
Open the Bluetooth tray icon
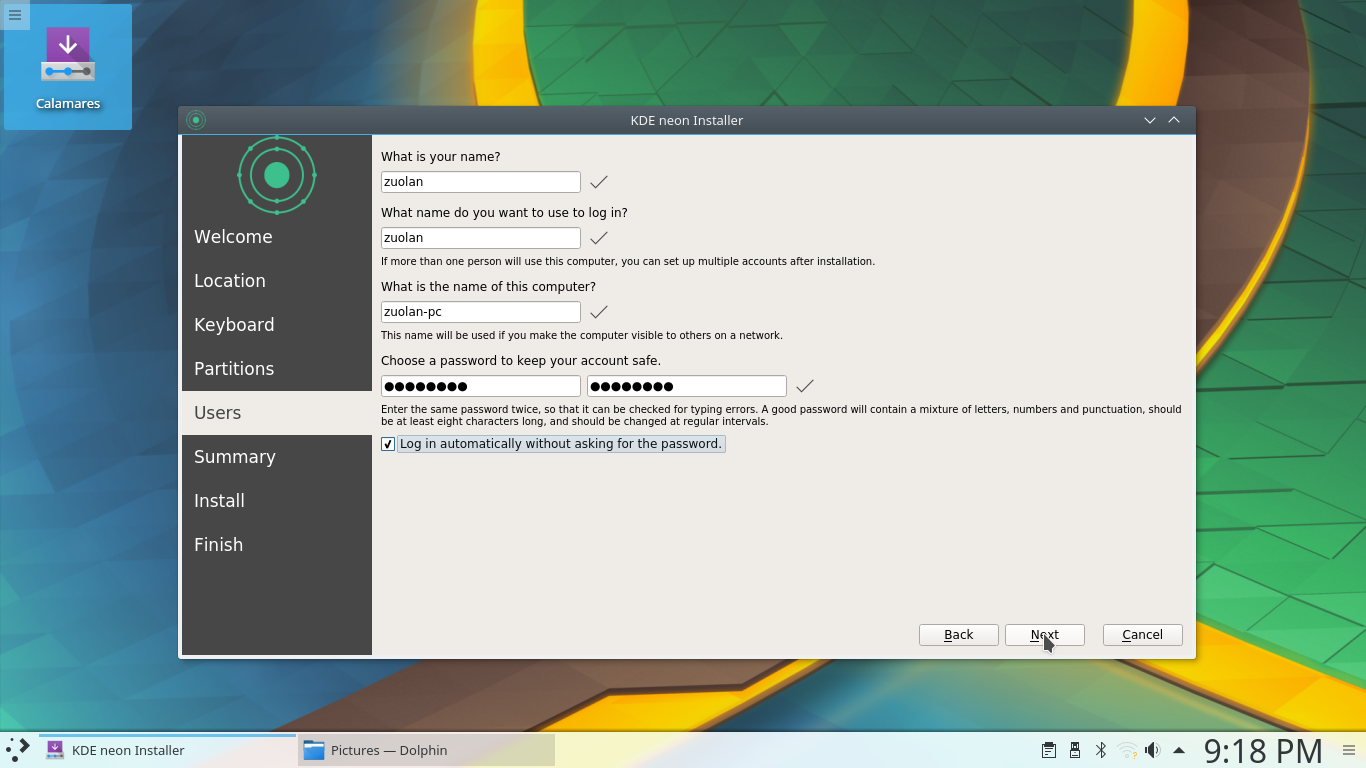coord(1101,750)
